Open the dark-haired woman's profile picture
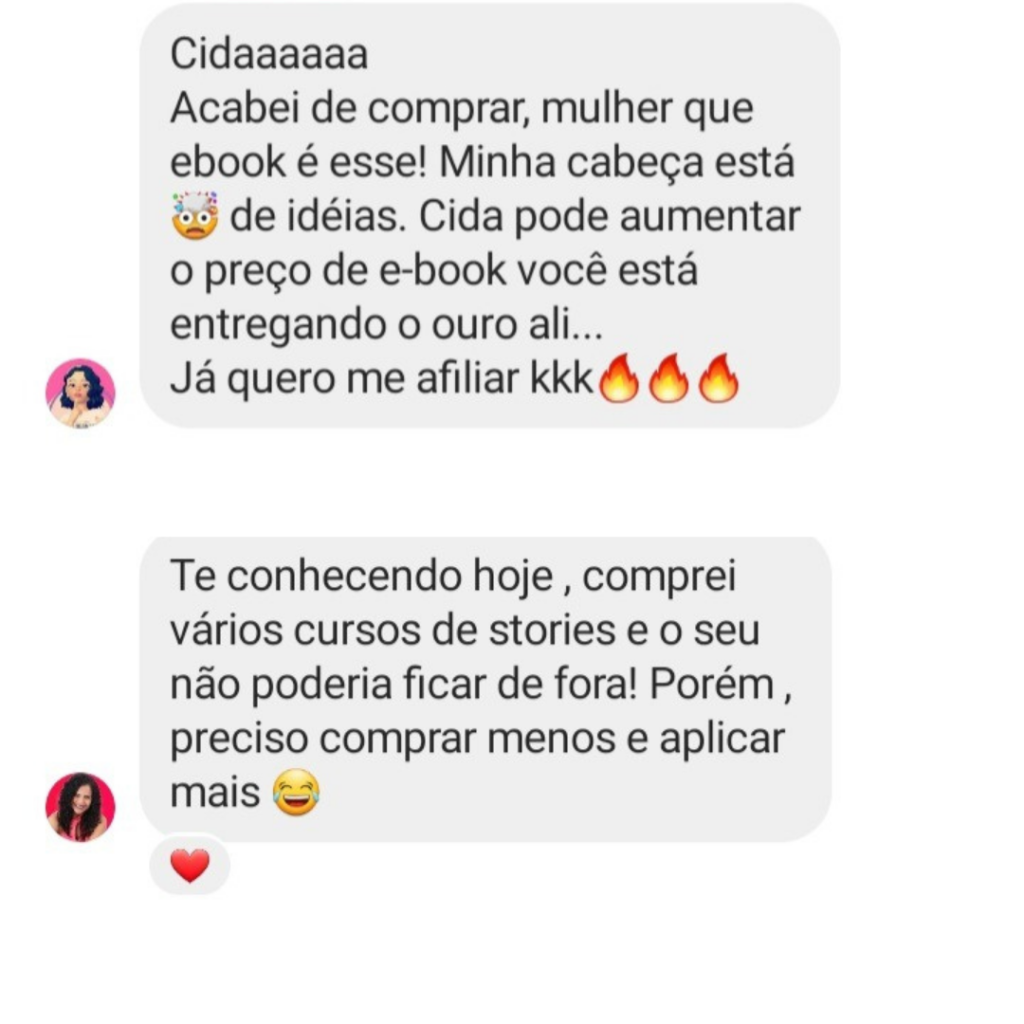Viewport: 1024px width, 1024px height. (x=80, y=807)
